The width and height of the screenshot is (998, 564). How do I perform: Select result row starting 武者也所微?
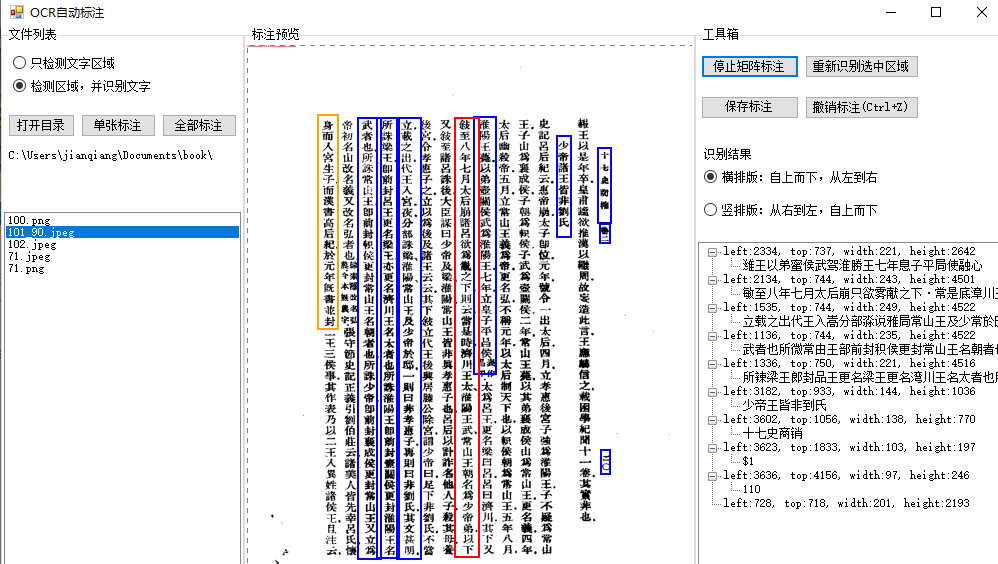869,349
